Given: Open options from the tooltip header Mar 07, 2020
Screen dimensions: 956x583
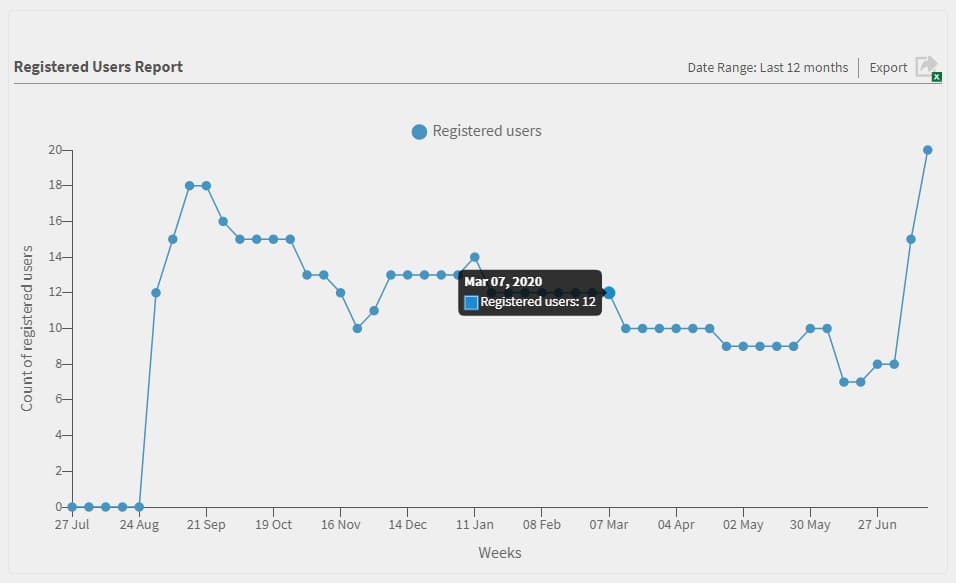Looking at the screenshot, I should pos(502,281).
